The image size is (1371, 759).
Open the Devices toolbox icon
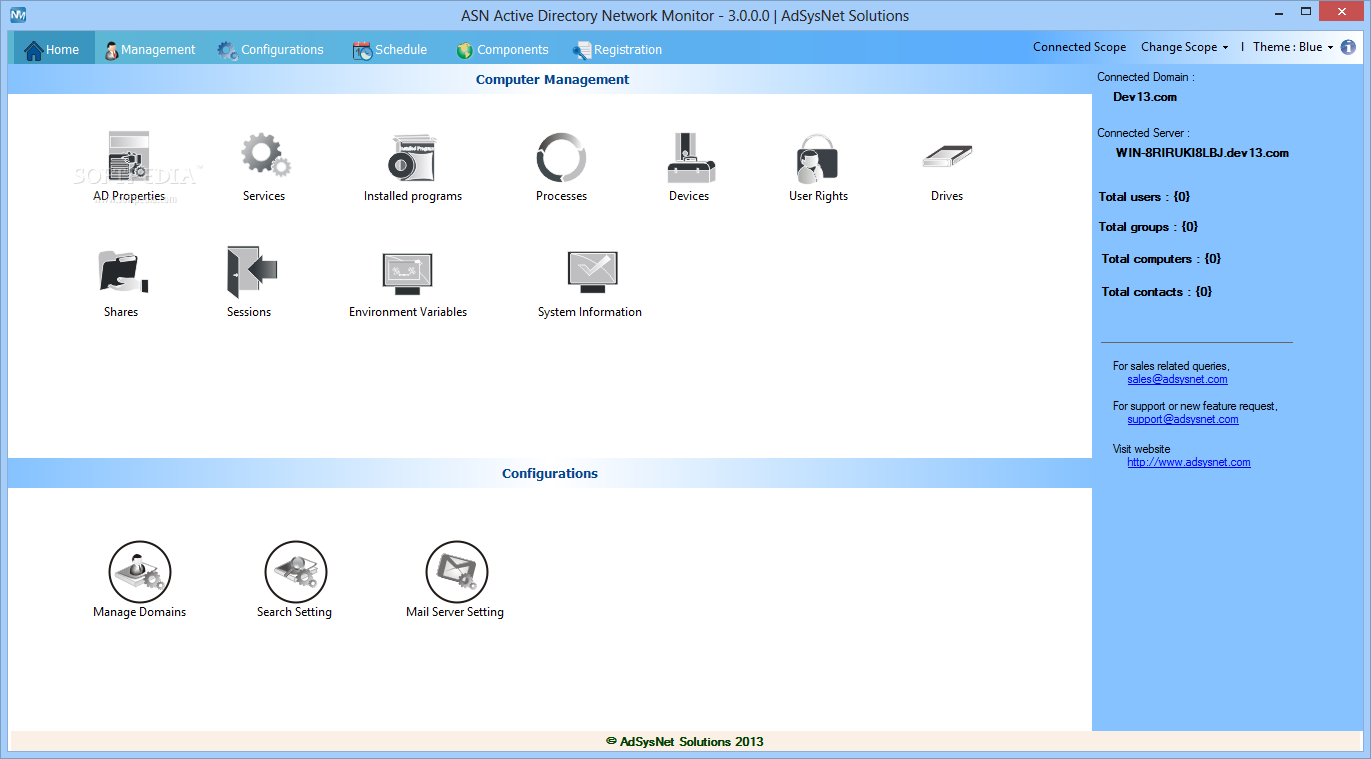pos(690,157)
